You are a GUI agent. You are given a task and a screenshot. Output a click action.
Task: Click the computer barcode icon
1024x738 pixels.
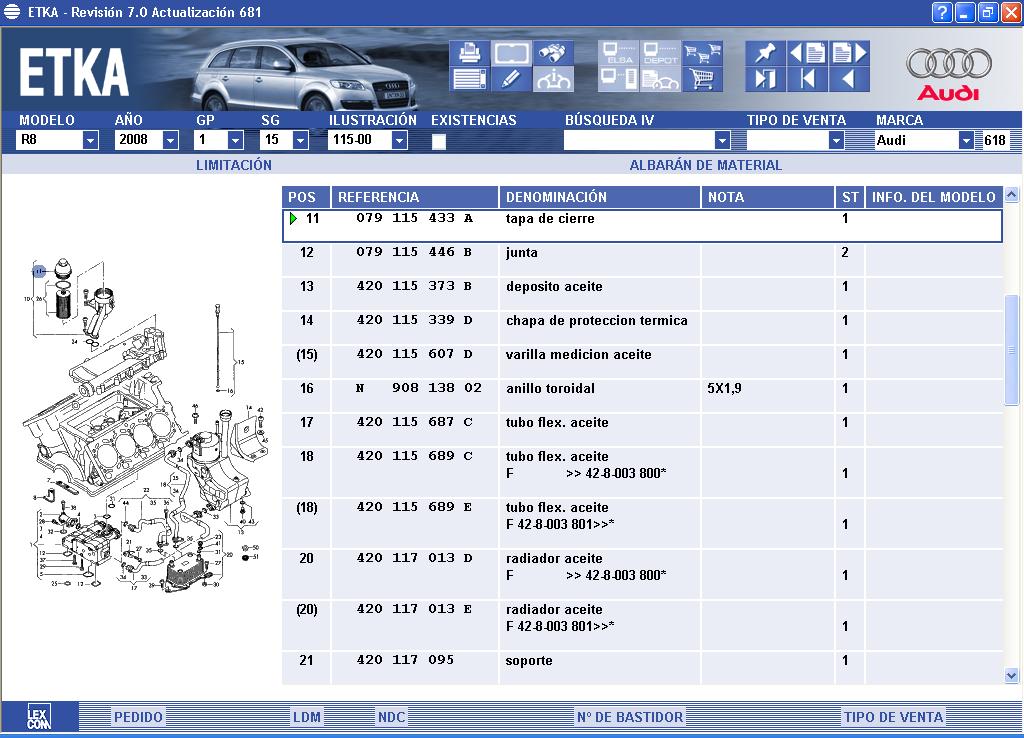618,79
